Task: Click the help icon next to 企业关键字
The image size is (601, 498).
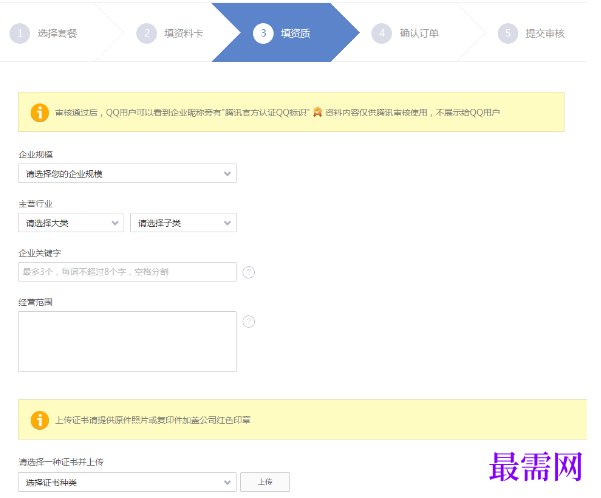Action: [x=249, y=272]
